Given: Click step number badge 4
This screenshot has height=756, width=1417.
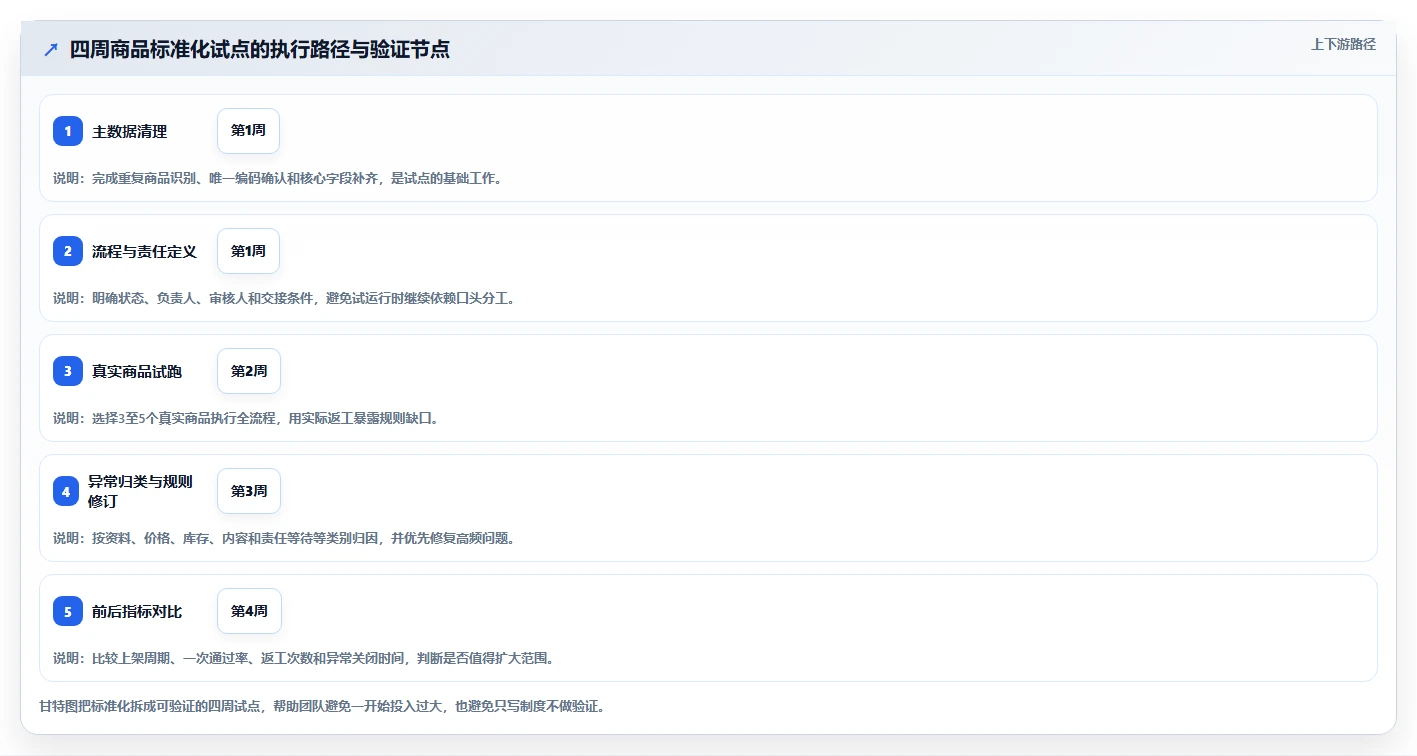Looking at the screenshot, I should [x=66, y=491].
